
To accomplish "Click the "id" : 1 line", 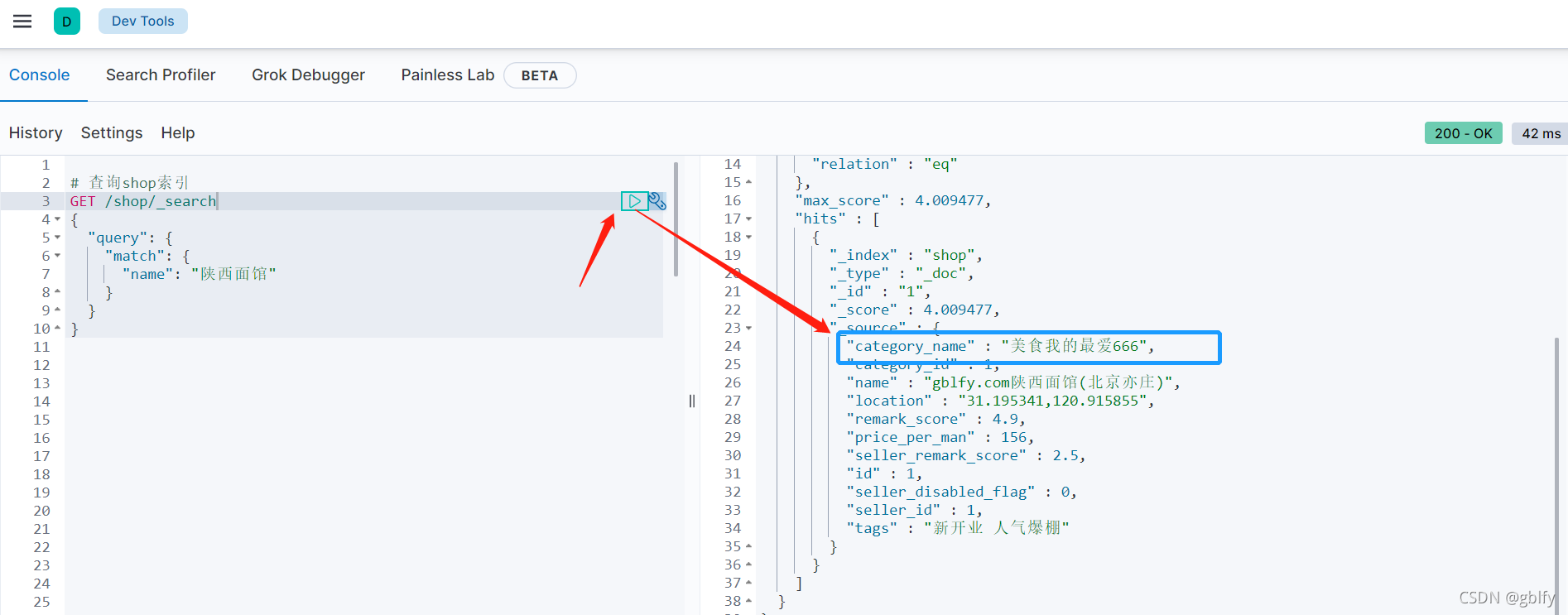I will pos(884,473).
